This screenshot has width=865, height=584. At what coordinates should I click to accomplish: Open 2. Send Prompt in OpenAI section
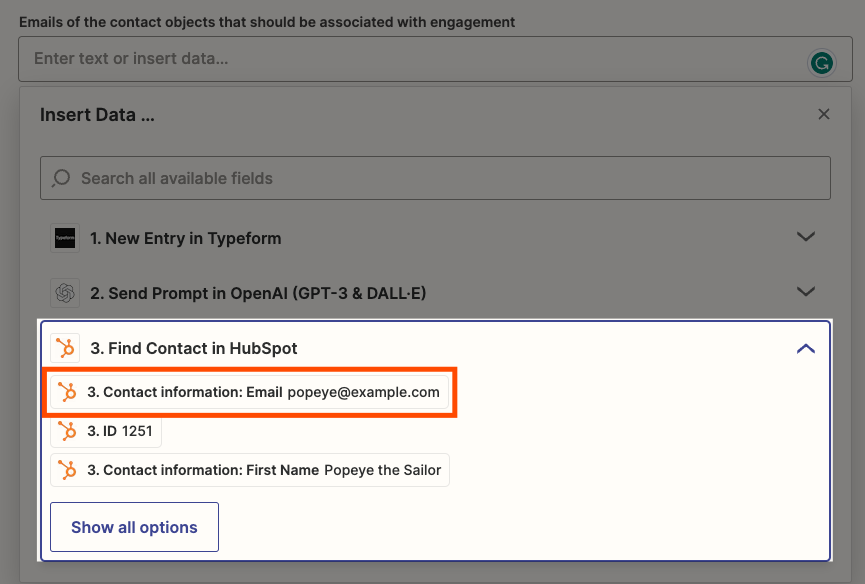coord(435,293)
